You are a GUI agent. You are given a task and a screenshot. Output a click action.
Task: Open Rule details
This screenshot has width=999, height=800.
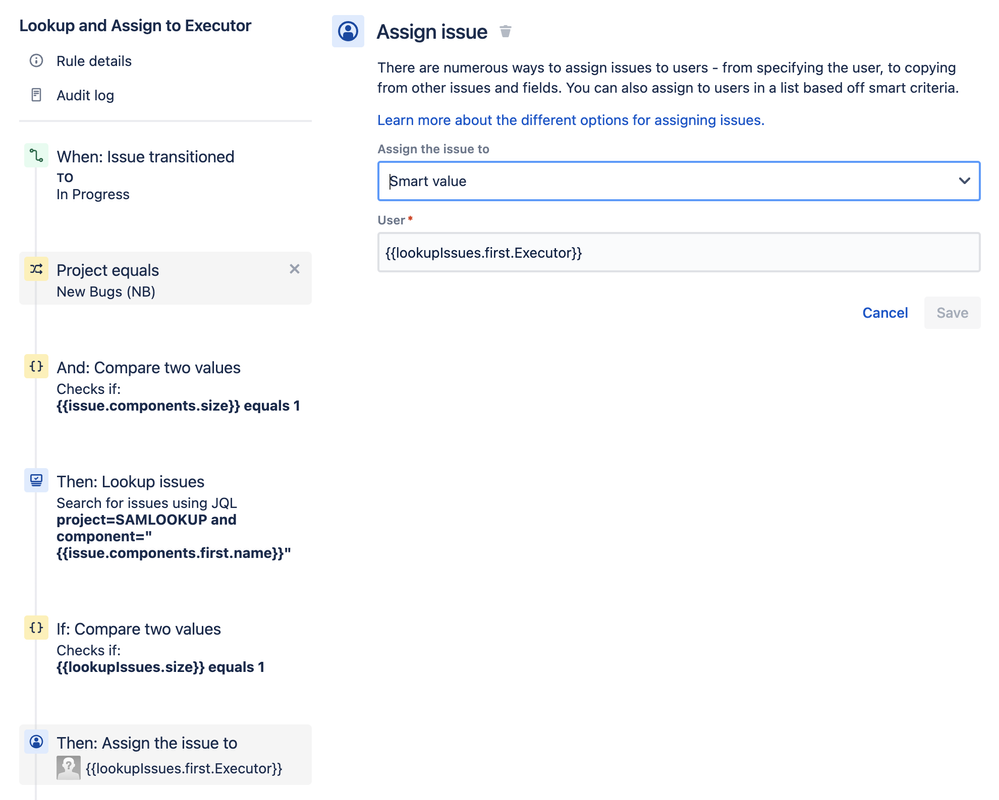(94, 61)
